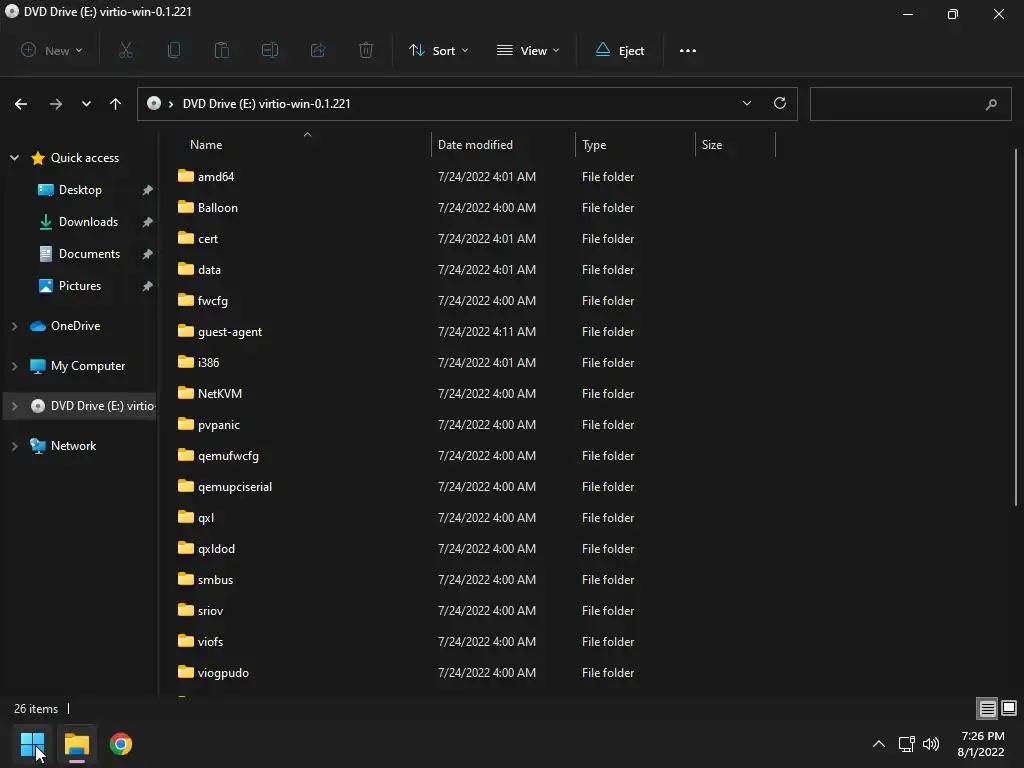The height and width of the screenshot is (768, 1024).
Task: Eject the DVD drive
Action: (620, 50)
